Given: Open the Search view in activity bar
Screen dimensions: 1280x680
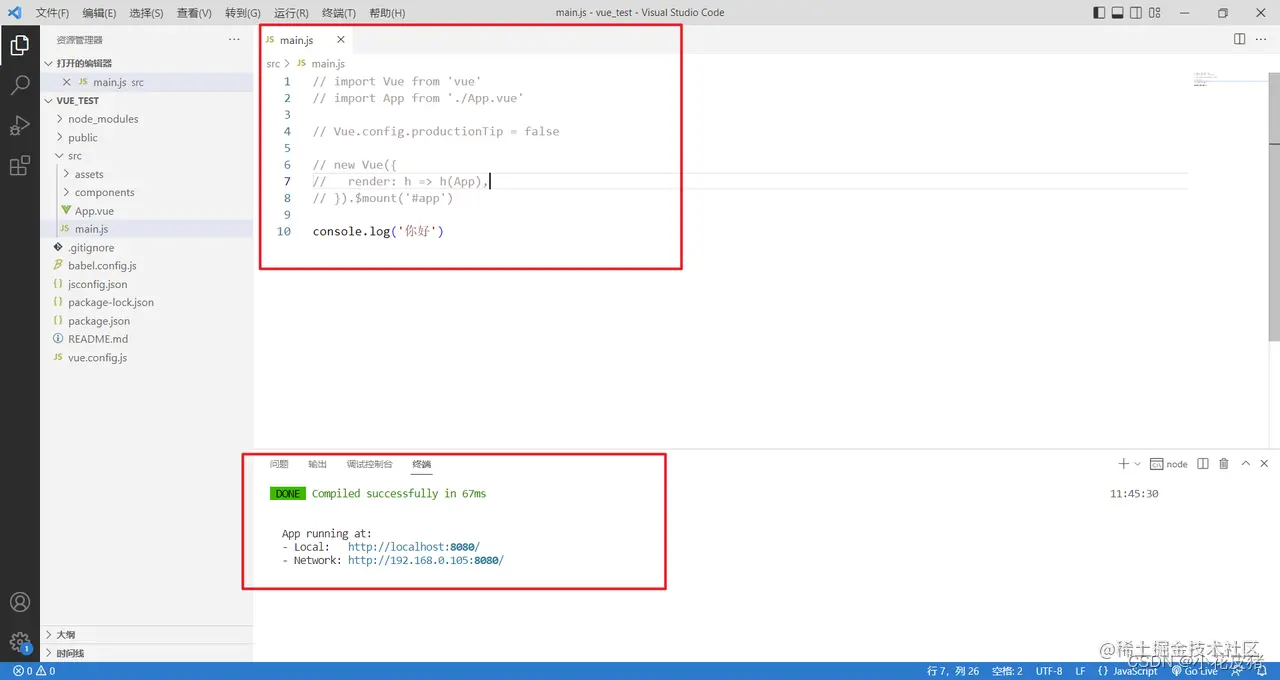Looking at the screenshot, I should click(19, 85).
